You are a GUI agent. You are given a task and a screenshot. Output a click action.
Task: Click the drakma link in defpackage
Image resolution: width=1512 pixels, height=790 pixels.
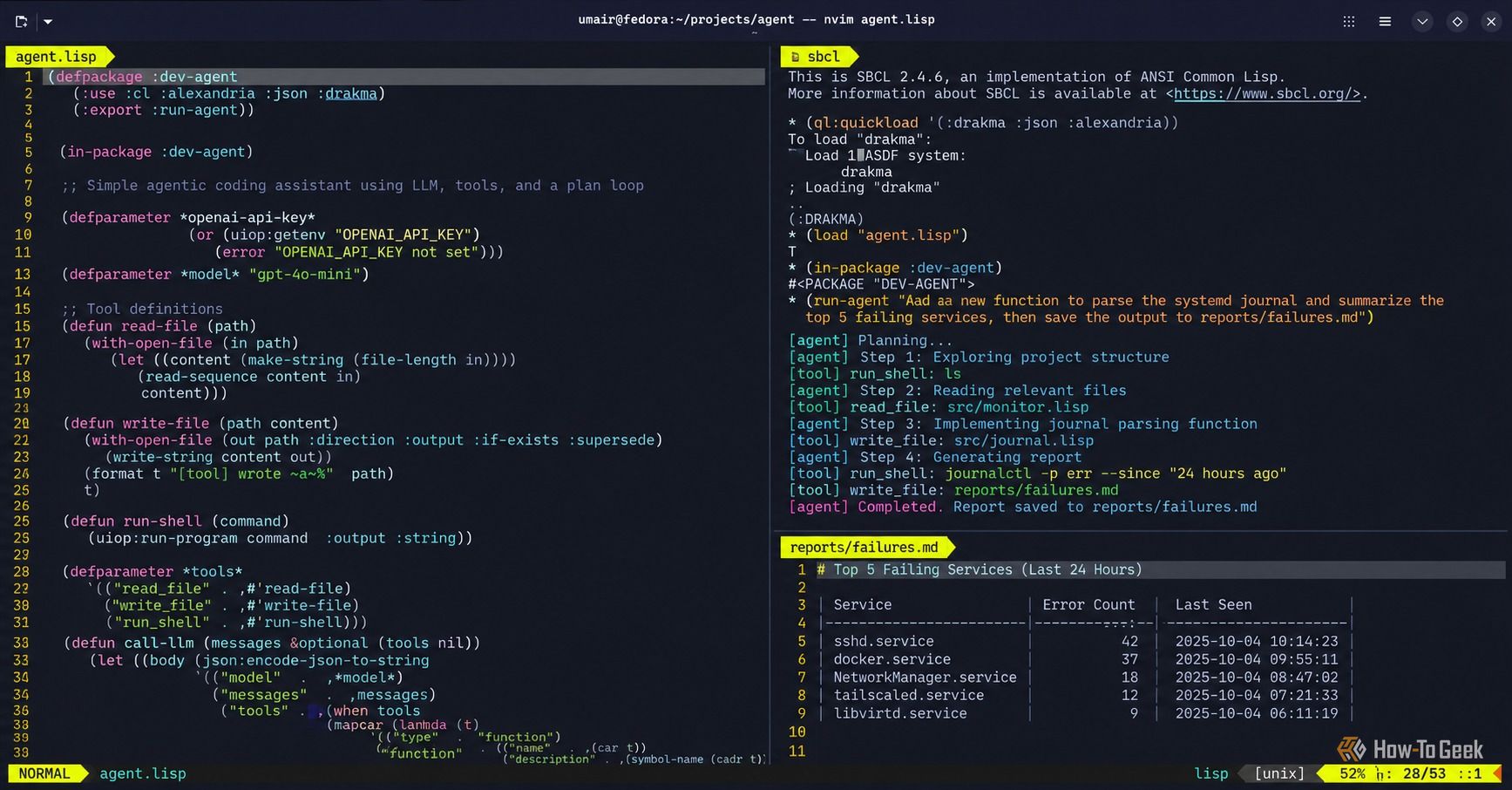(x=351, y=93)
